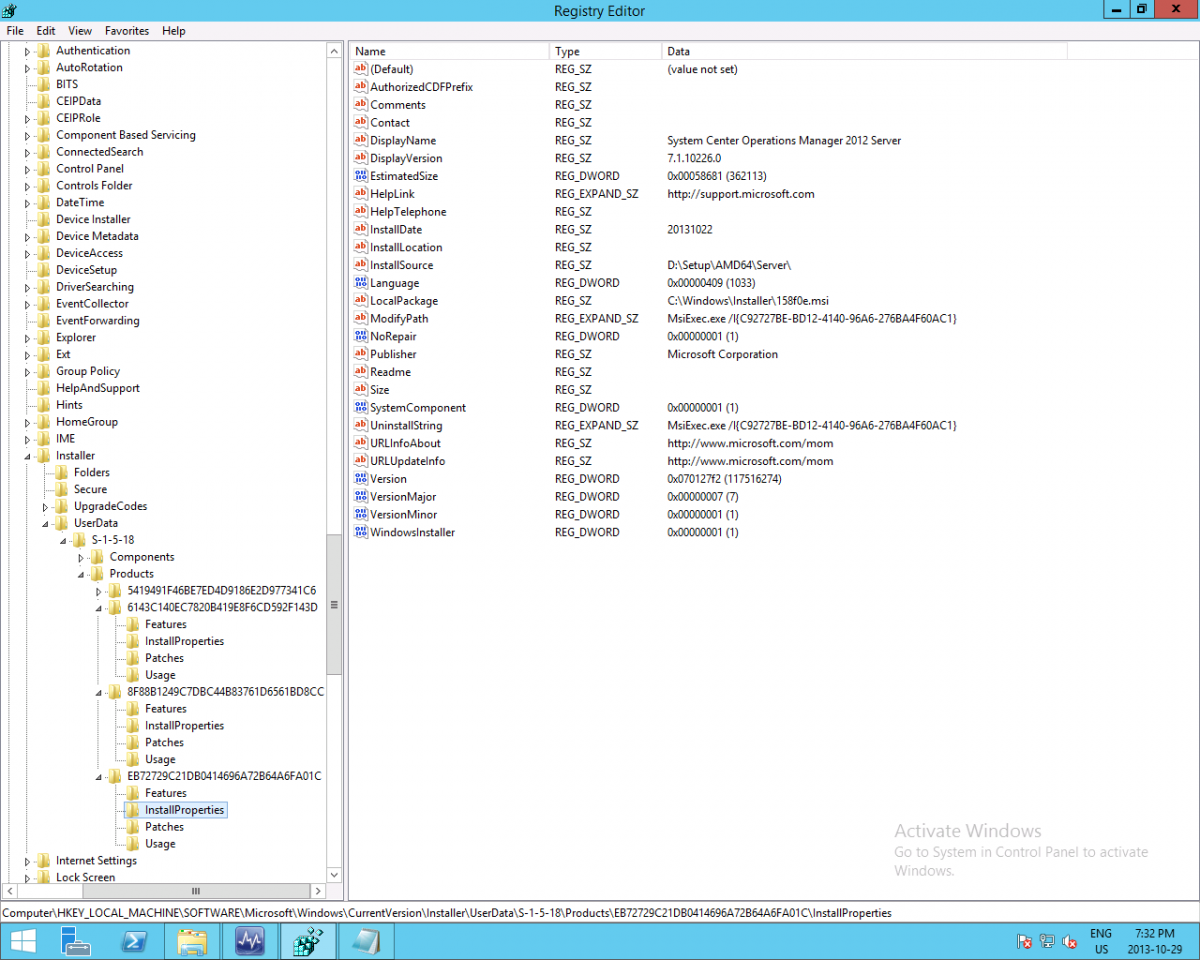This screenshot has height=960, width=1200.
Task: Click the Lock Screen folder icon
Action: click(43, 877)
